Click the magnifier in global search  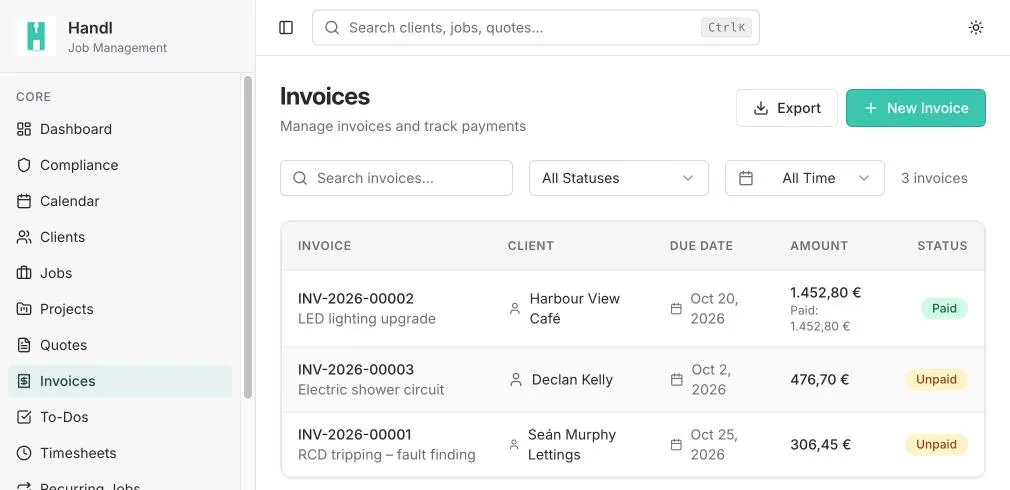(332, 28)
